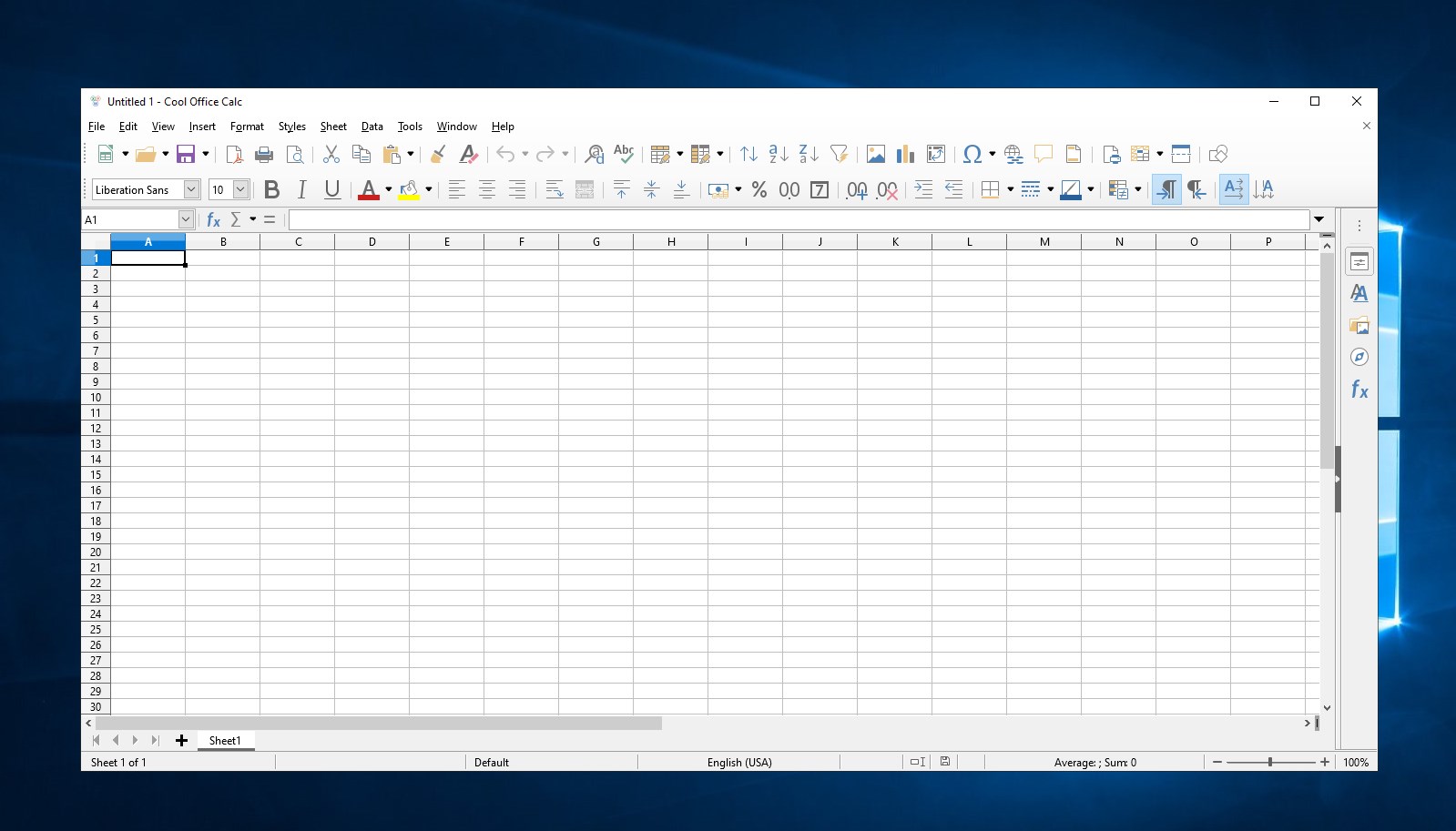Screen dimensions: 1456x831
Task: Click the AutoFilter funnel icon
Action: click(840, 154)
